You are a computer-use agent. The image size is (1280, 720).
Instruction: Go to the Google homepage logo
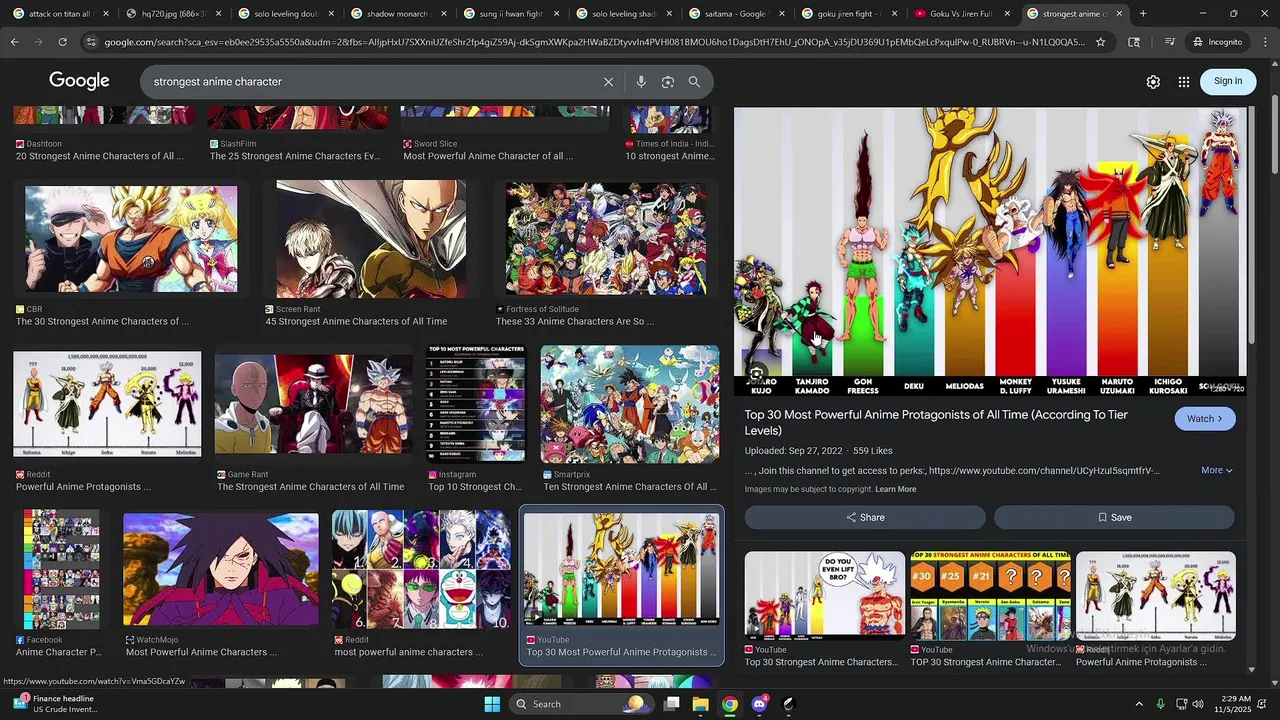[x=79, y=81]
